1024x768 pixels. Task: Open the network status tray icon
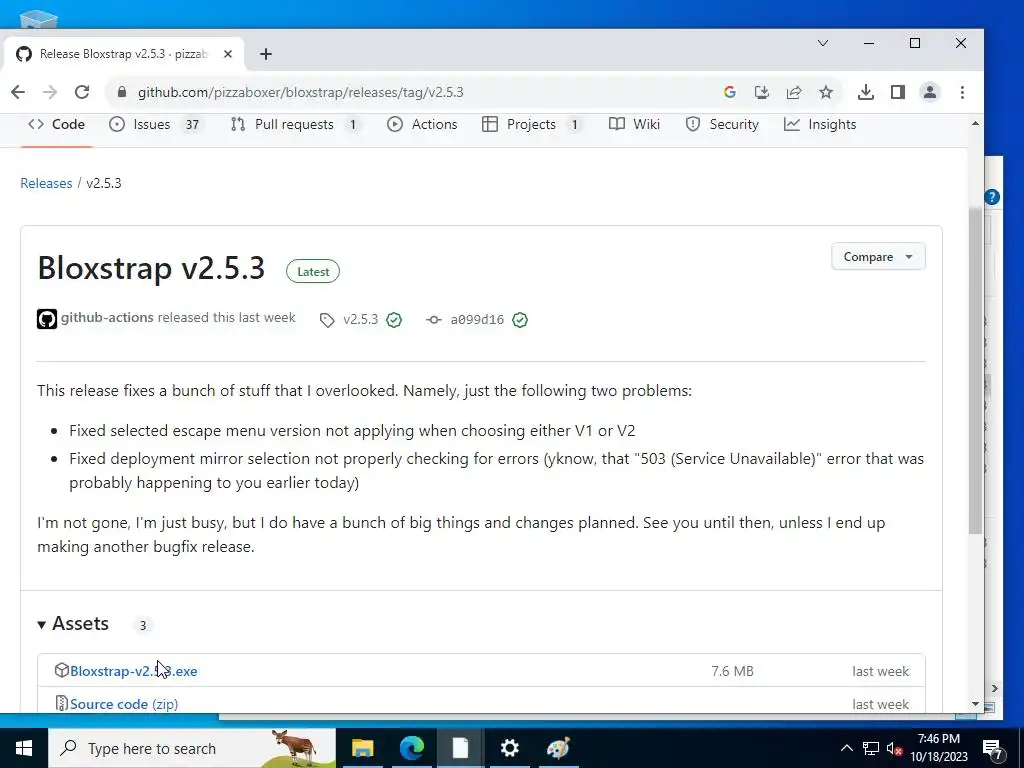(x=871, y=748)
